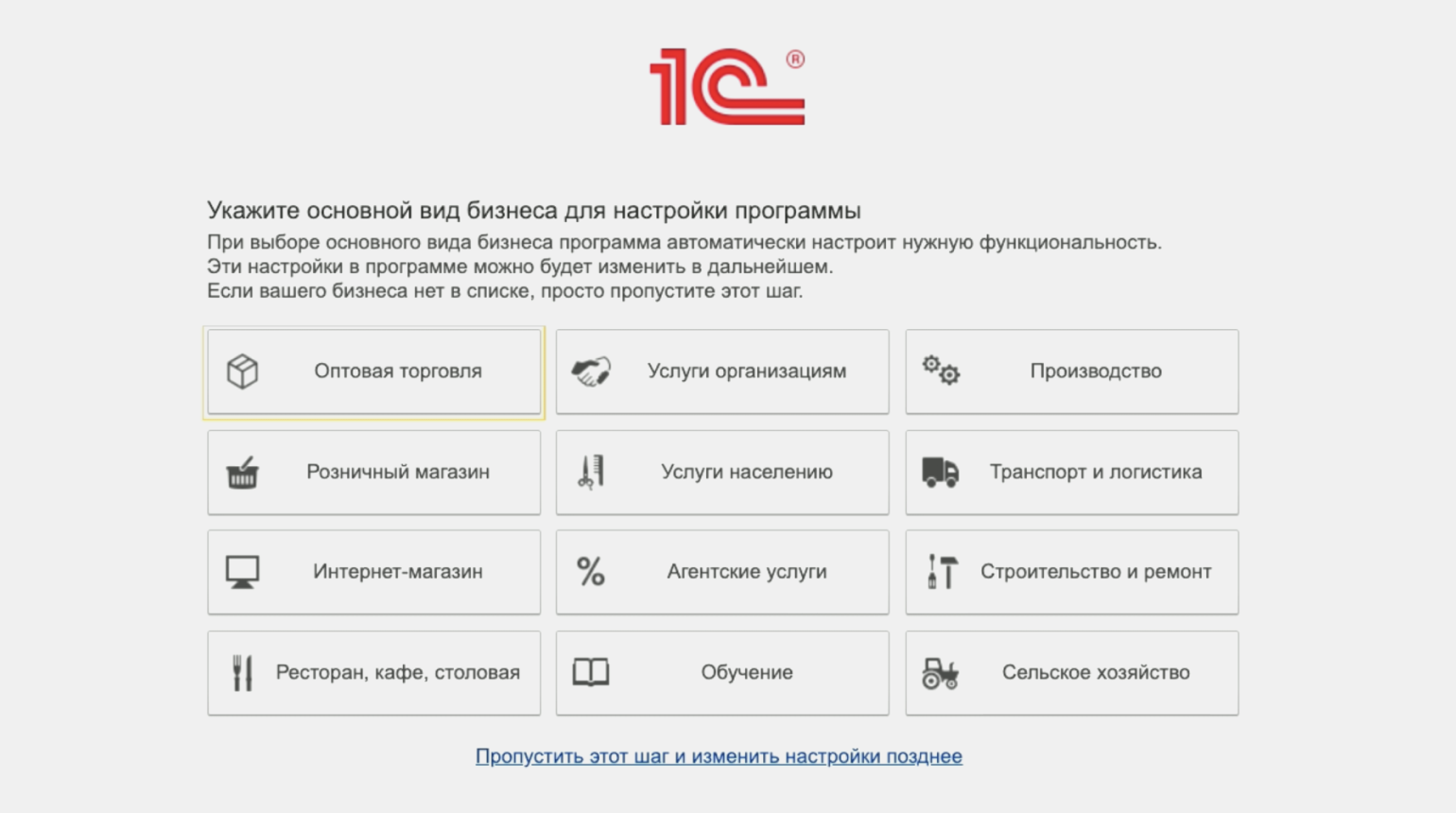This screenshot has height=813, width=1456.
Task: Choose Обучение business type
Action: [x=722, y=673]
